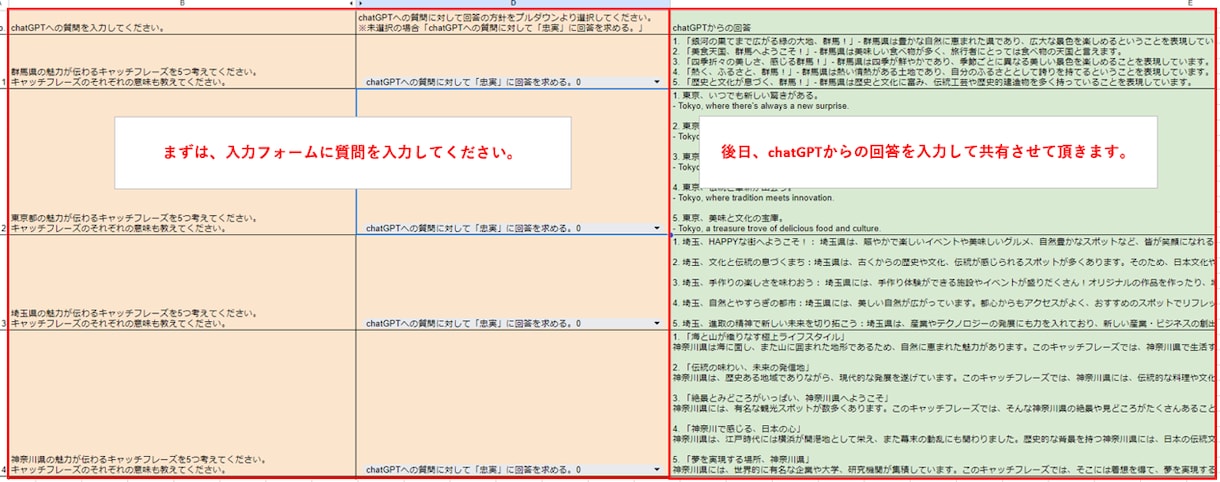
Task: Select the question cell about 群馬県の魅力
Action: [x=181, y=62]
